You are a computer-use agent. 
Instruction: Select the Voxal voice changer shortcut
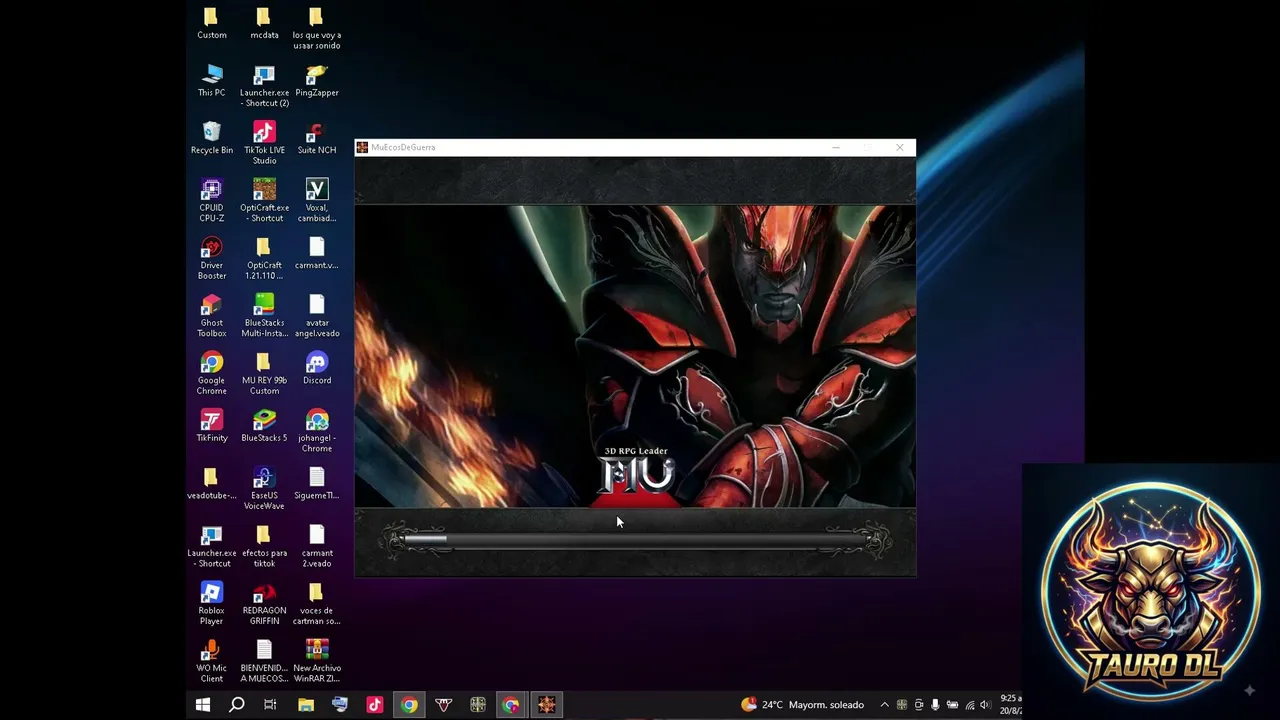tap(316, 202)
